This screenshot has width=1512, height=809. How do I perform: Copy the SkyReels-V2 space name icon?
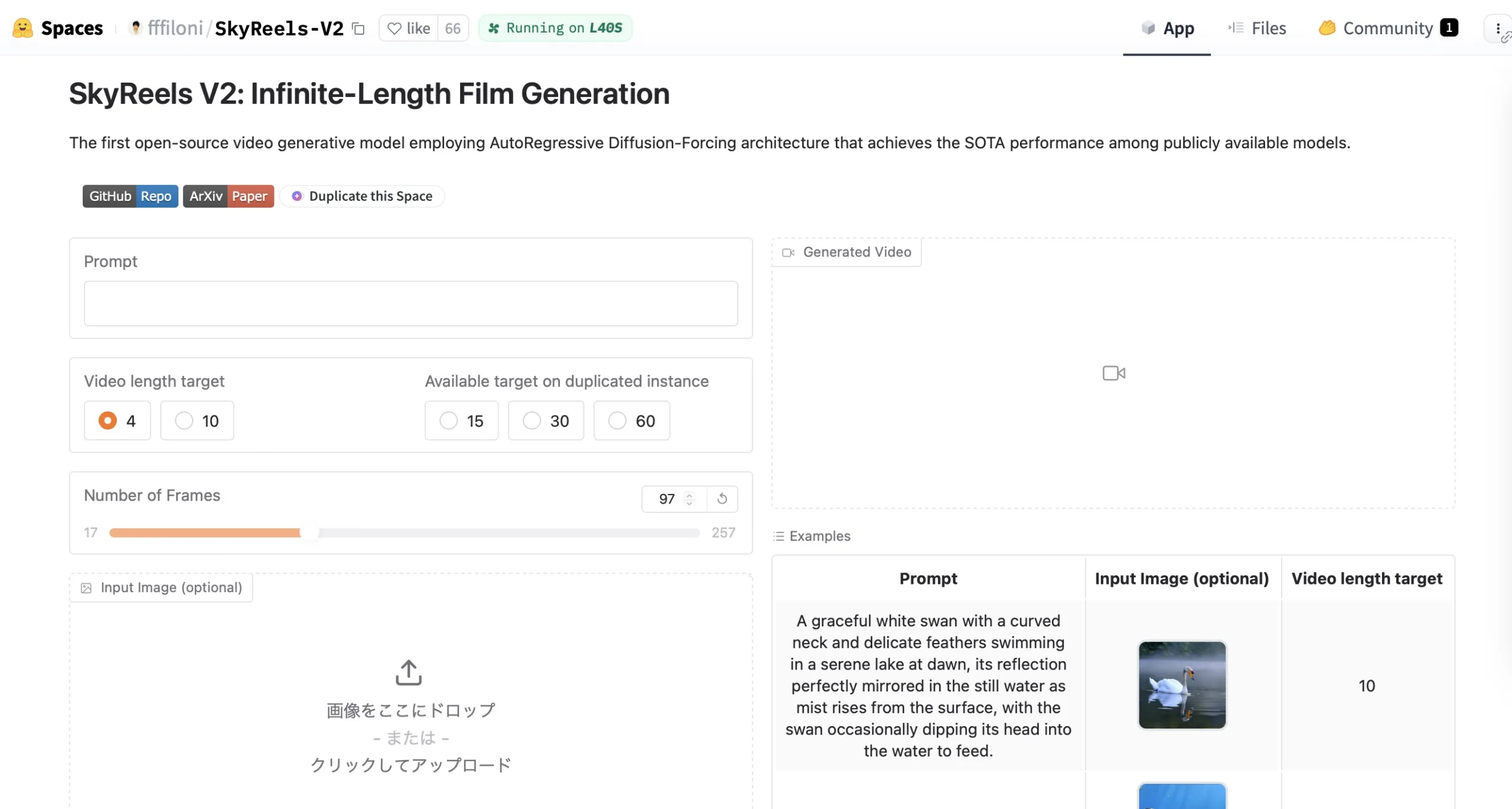(x=358, y=28)
